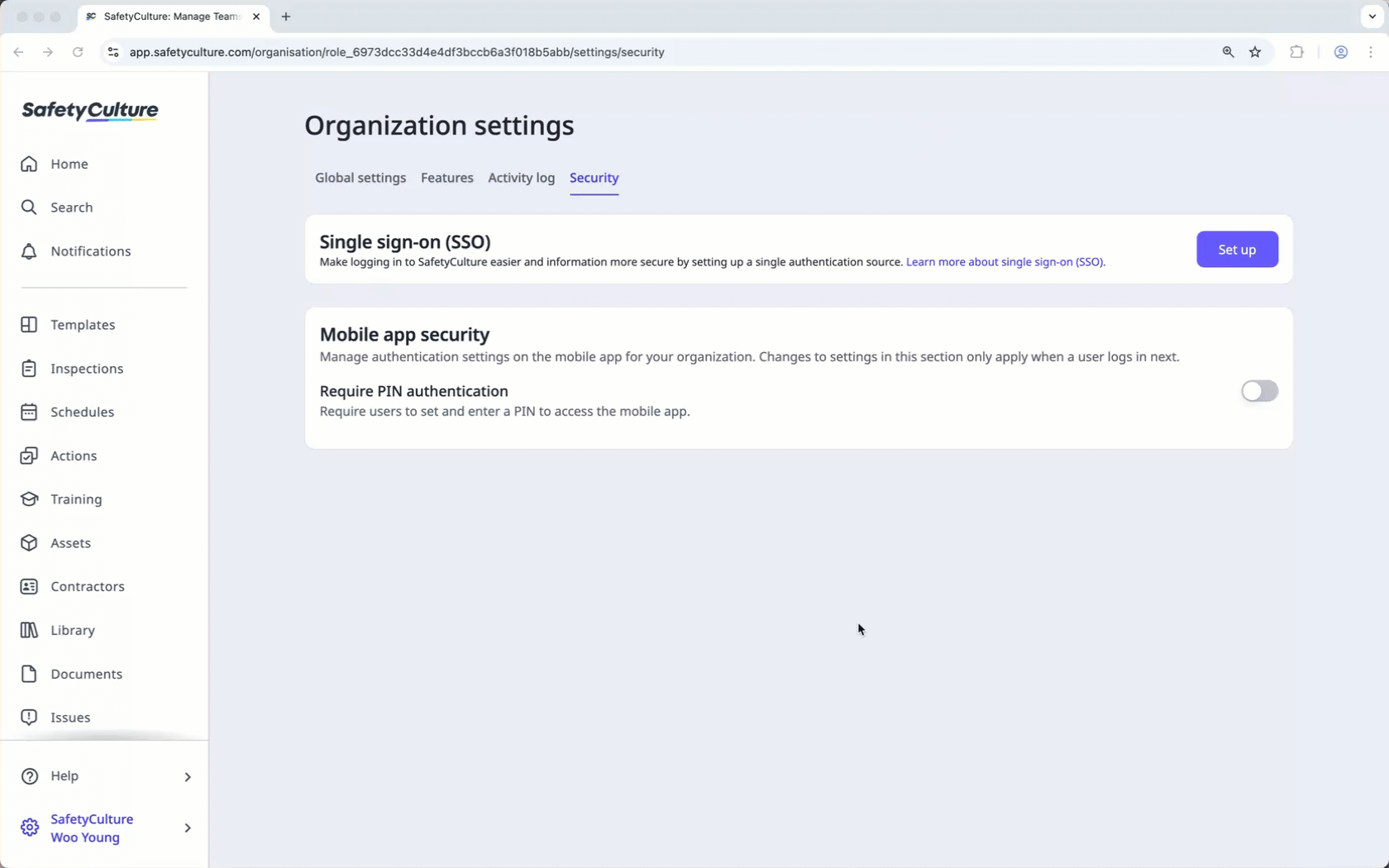Image resolution: width=1389 pixels, height=868 pixels.
Task: Go back in browser history
Action: tap(18, 52)
